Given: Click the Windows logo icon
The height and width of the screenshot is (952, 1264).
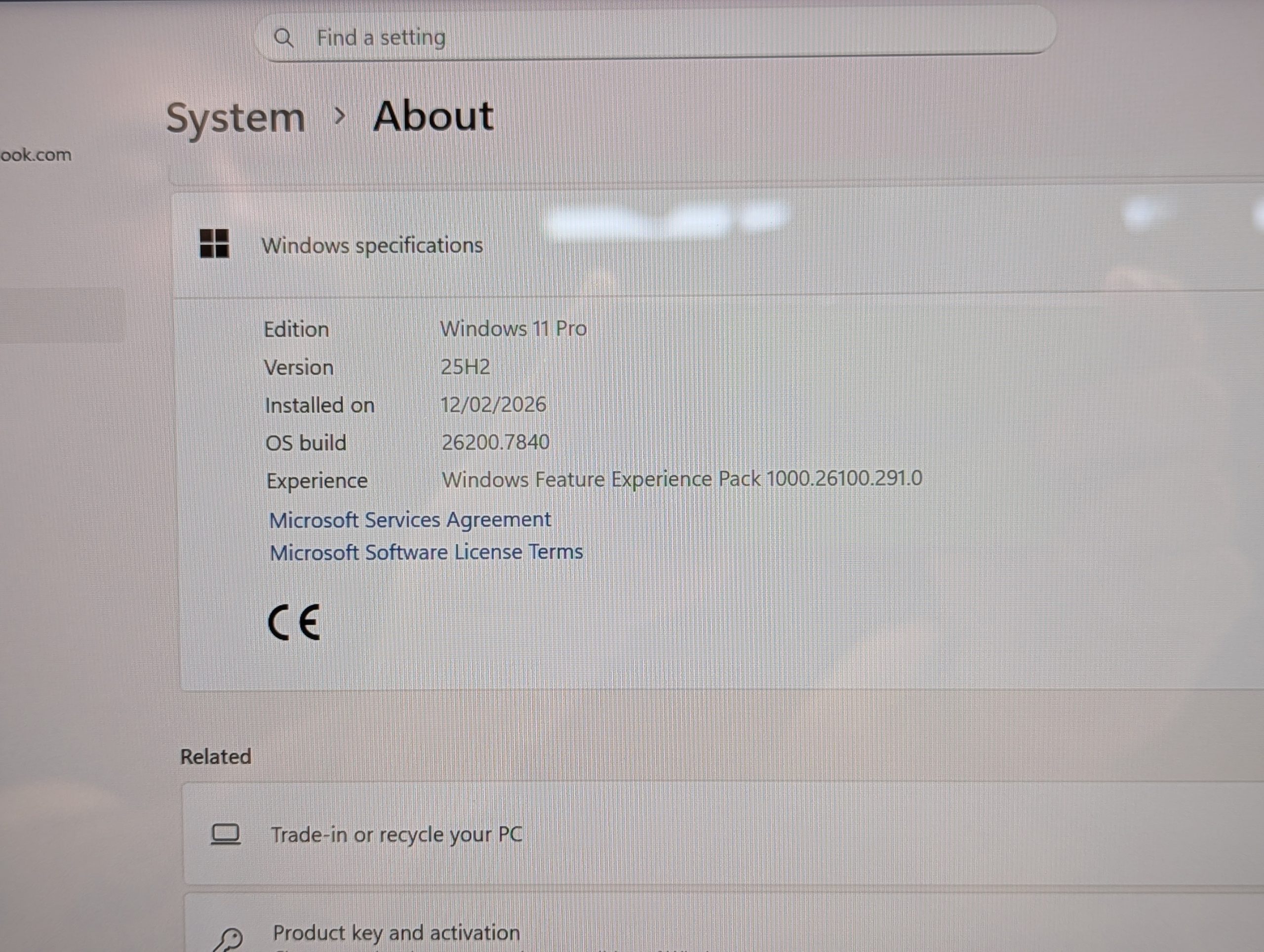Looking at the screenshot, I should (214, 243).
